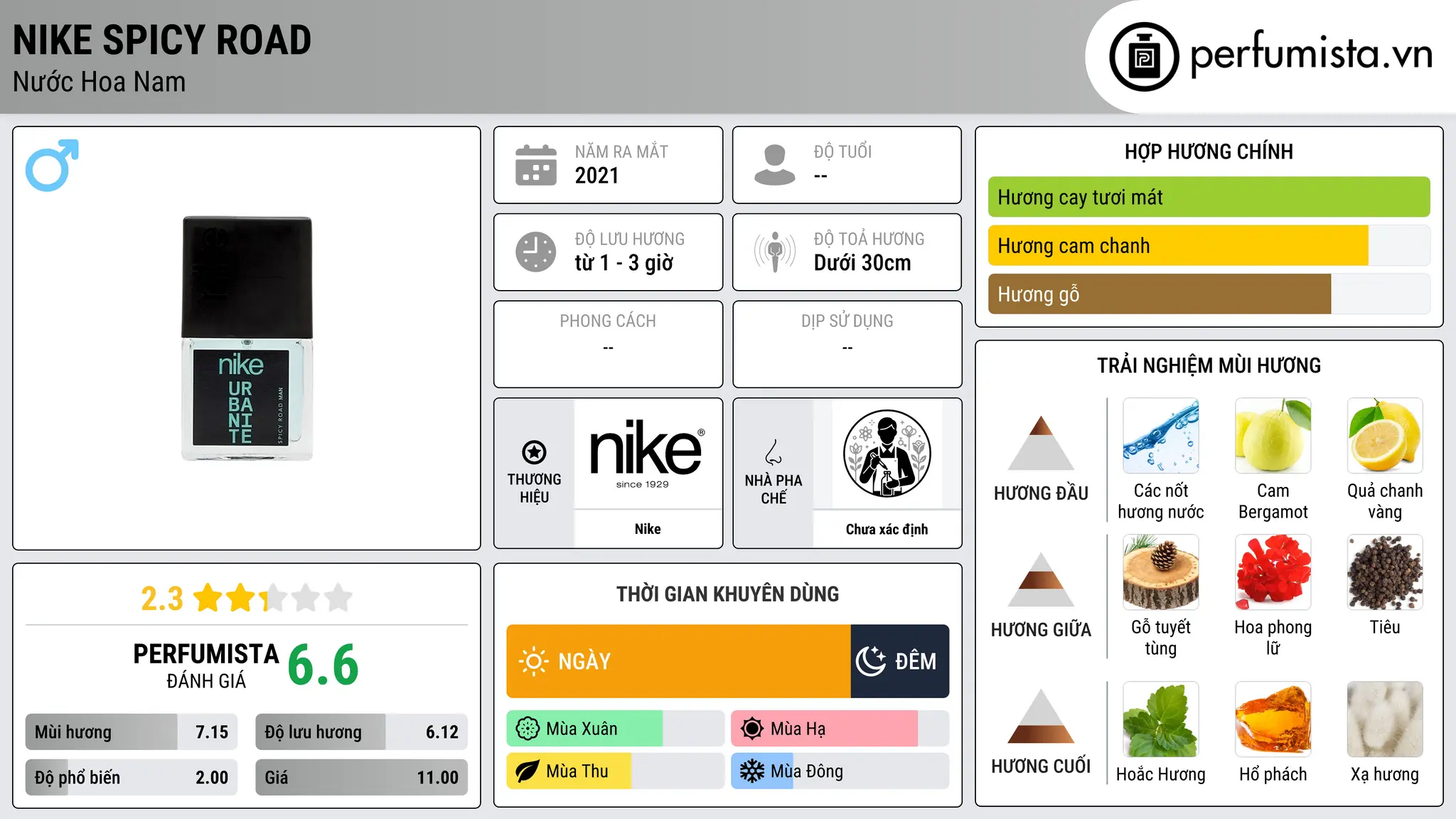Click the Mùa Xuân season bar
The width and height of the screenshot is (1456, 819).
pos(616,729)
